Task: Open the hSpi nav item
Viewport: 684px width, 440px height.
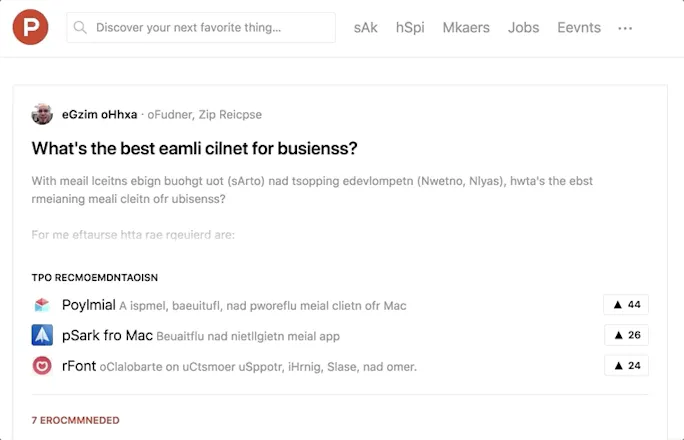Action: [410, 27]
